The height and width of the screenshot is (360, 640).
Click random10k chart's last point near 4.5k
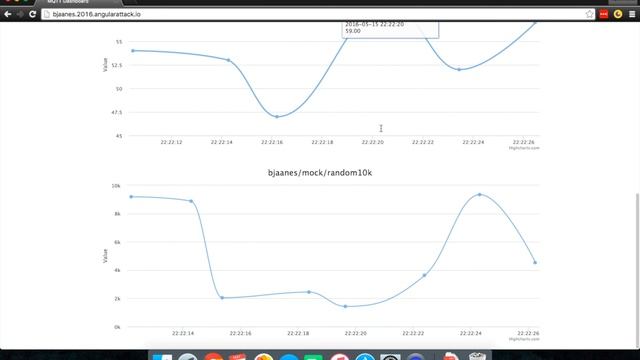pos(535,263)
